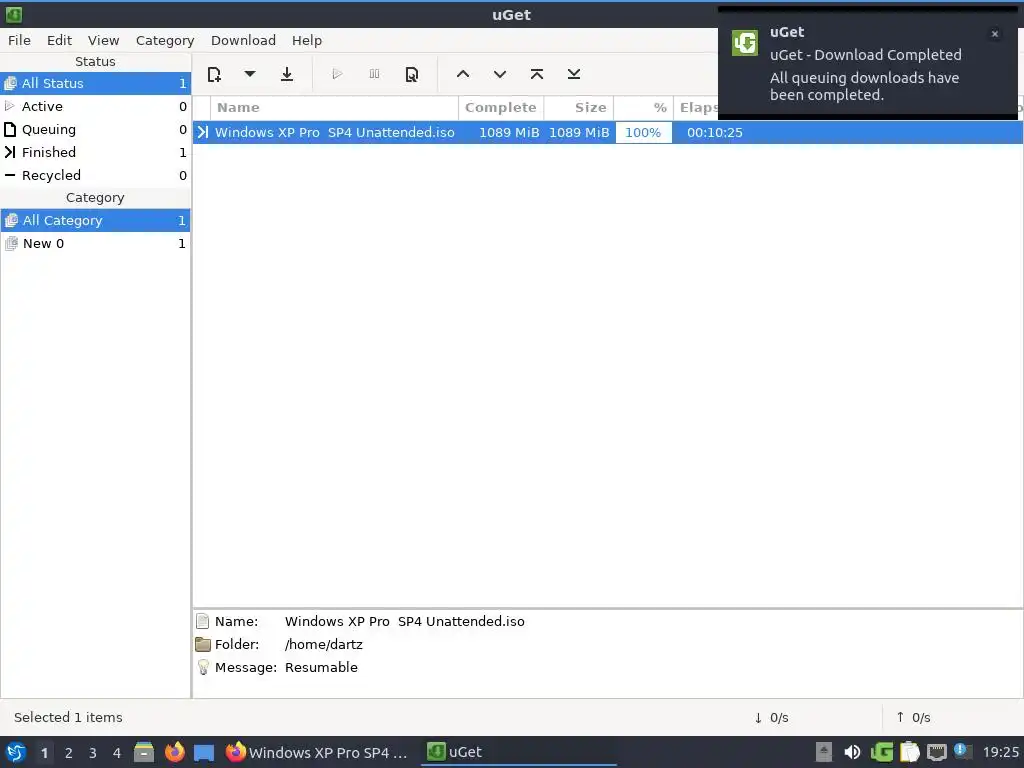Click the Pause download toolbar icon
Image resolution: width=1024 pixels, height=768 pixels.
pos(374,74)
